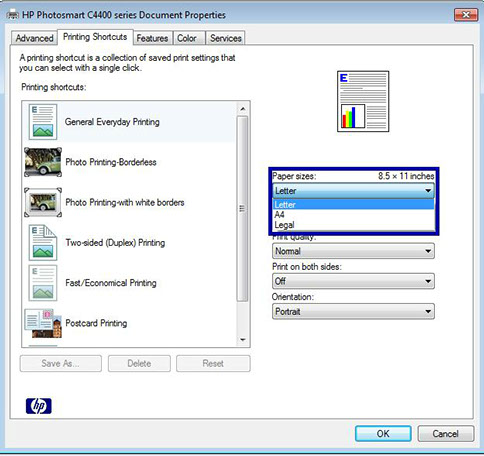This screenshot has width=484, height=456.
Task: Click the document page preview thumbnail
Action: coord(363,101)
